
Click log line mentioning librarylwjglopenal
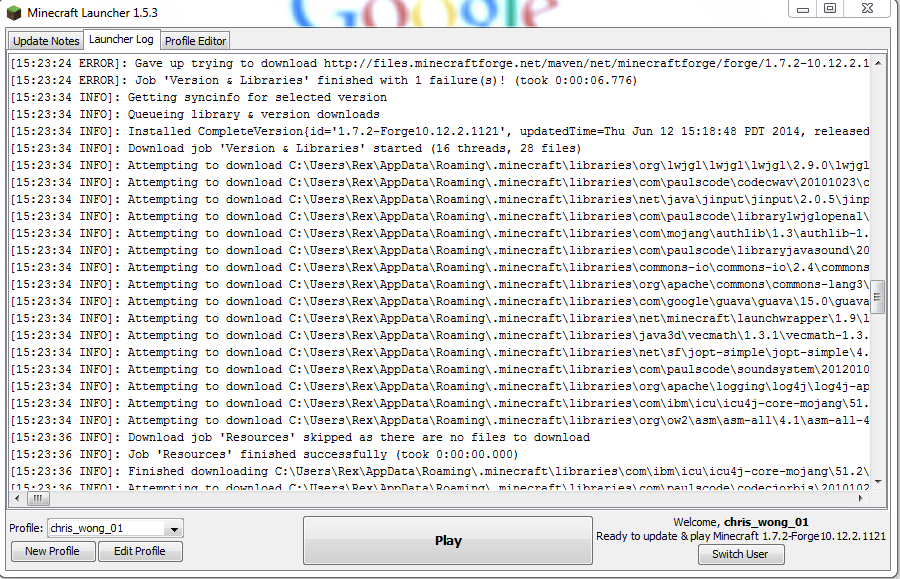(440, 216)
